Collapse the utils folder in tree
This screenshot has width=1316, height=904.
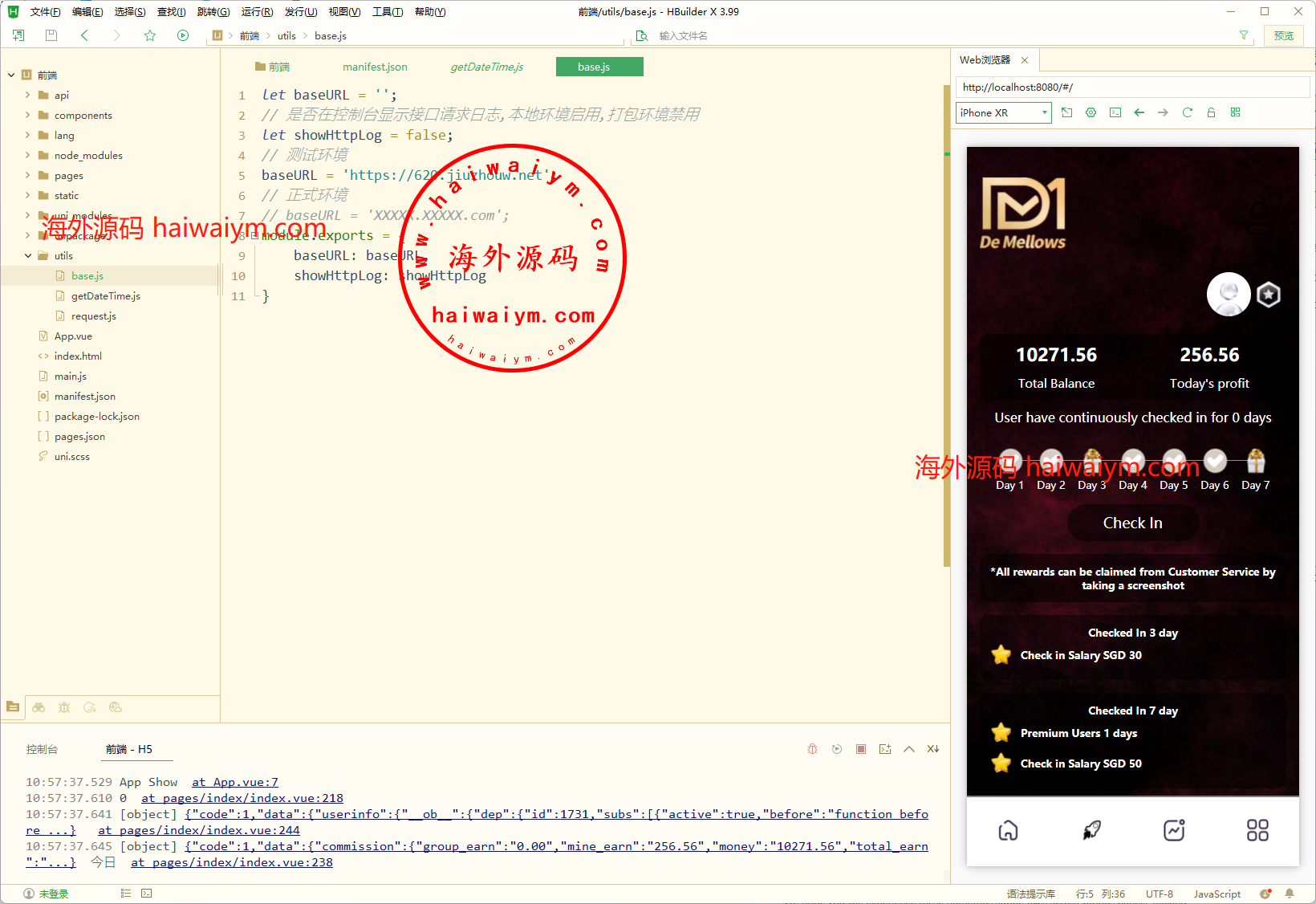(28, 255)
